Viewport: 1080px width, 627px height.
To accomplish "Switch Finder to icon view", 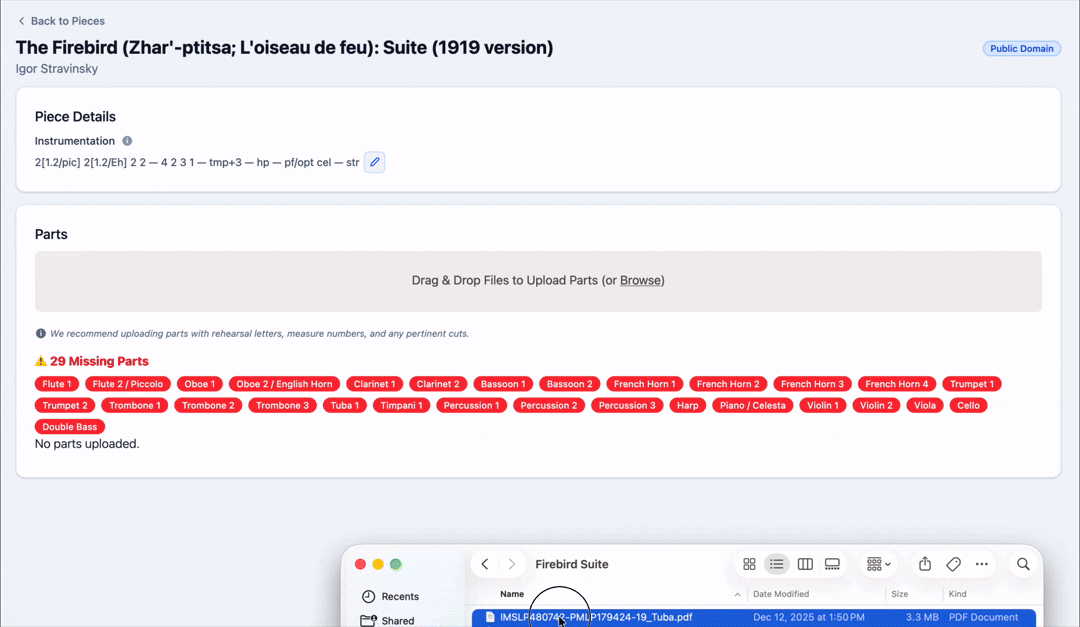I will coord(749,564).
